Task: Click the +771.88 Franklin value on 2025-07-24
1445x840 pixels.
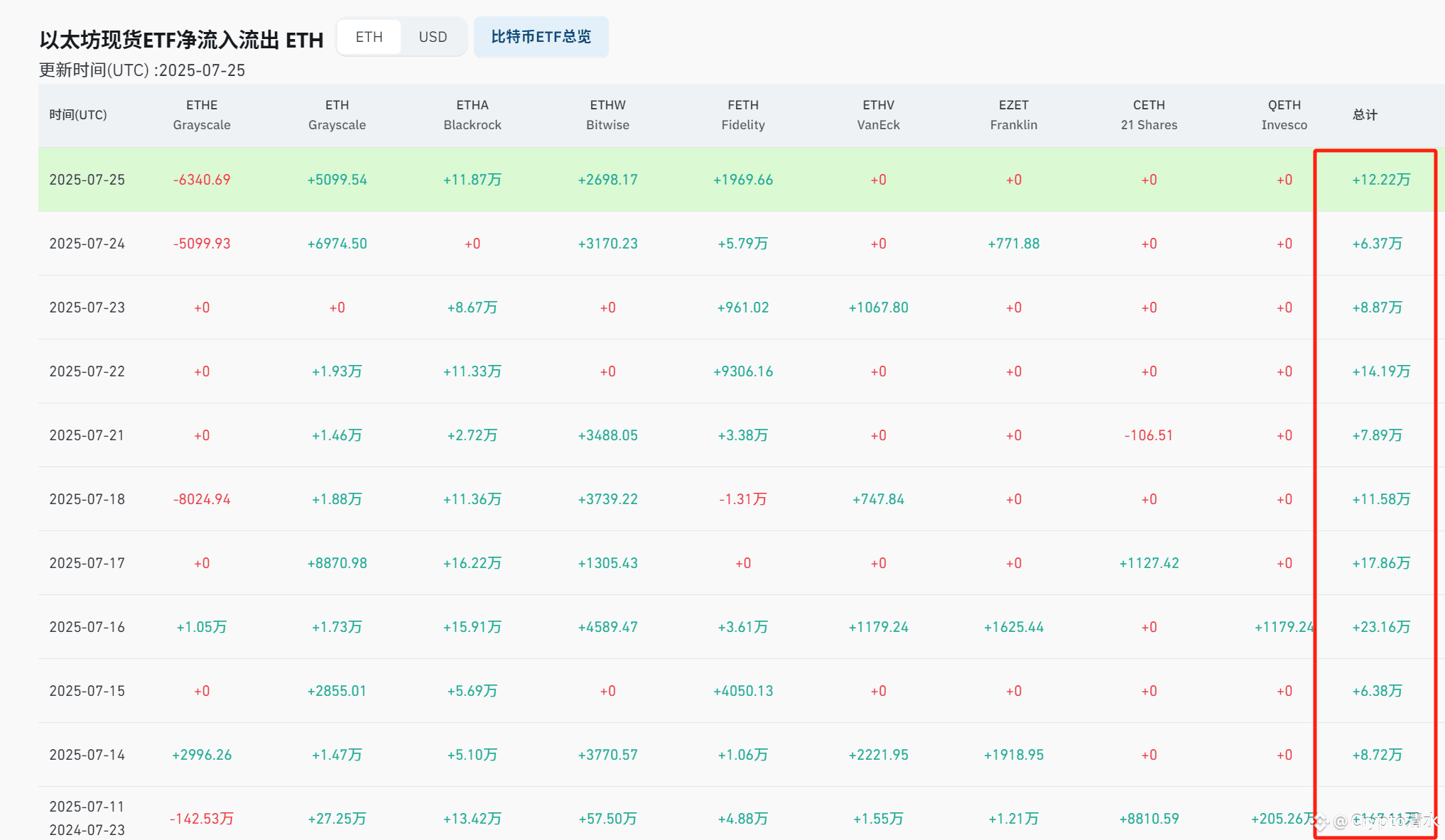Action: [x=1014, y=244]
